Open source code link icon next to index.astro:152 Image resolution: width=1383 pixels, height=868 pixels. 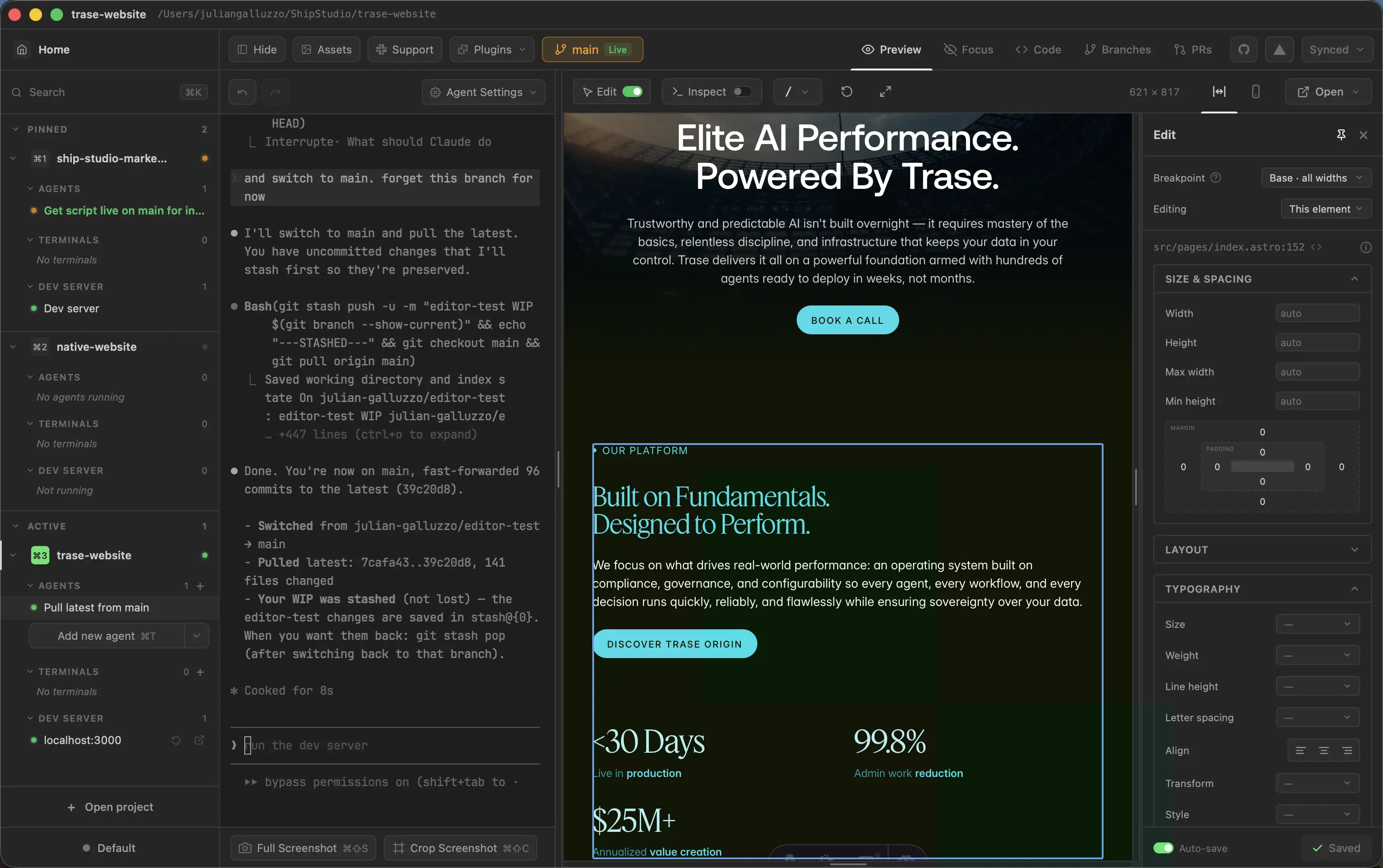coord(1316,247)
